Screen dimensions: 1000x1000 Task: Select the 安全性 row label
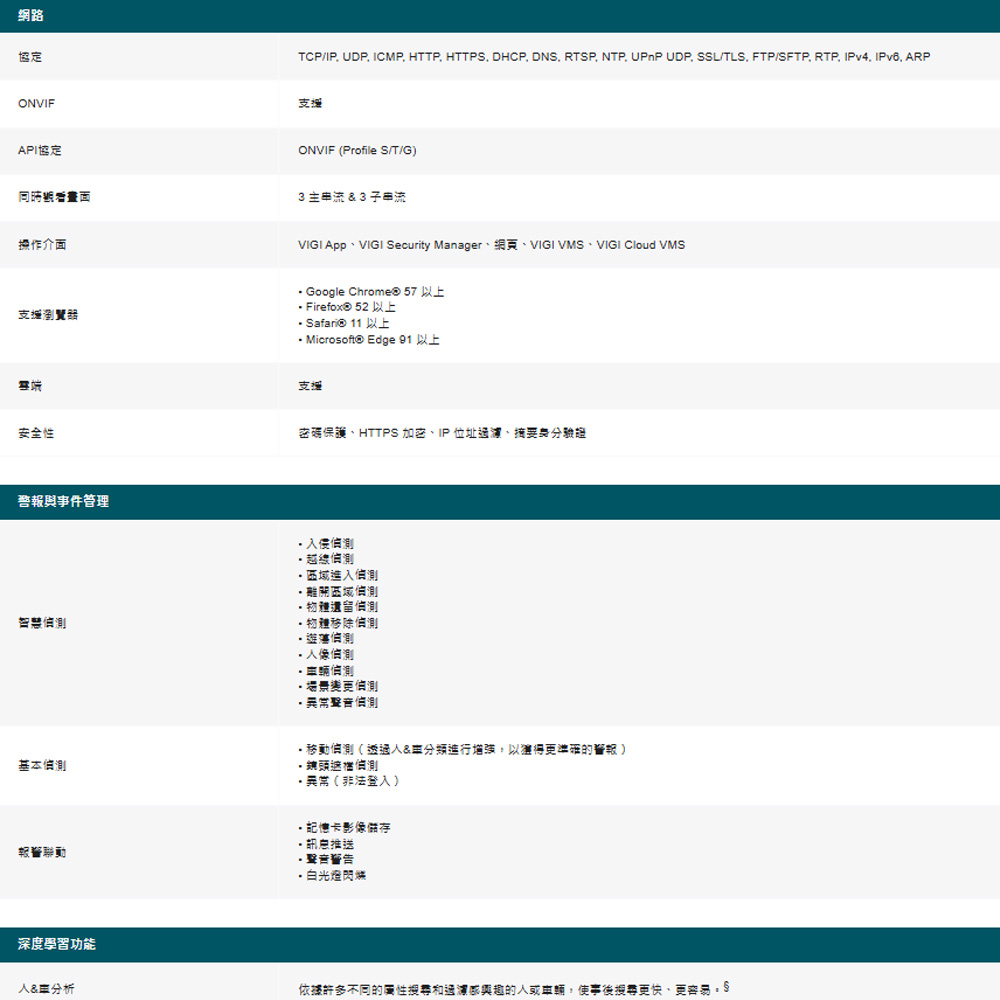[x=36, y=433]
